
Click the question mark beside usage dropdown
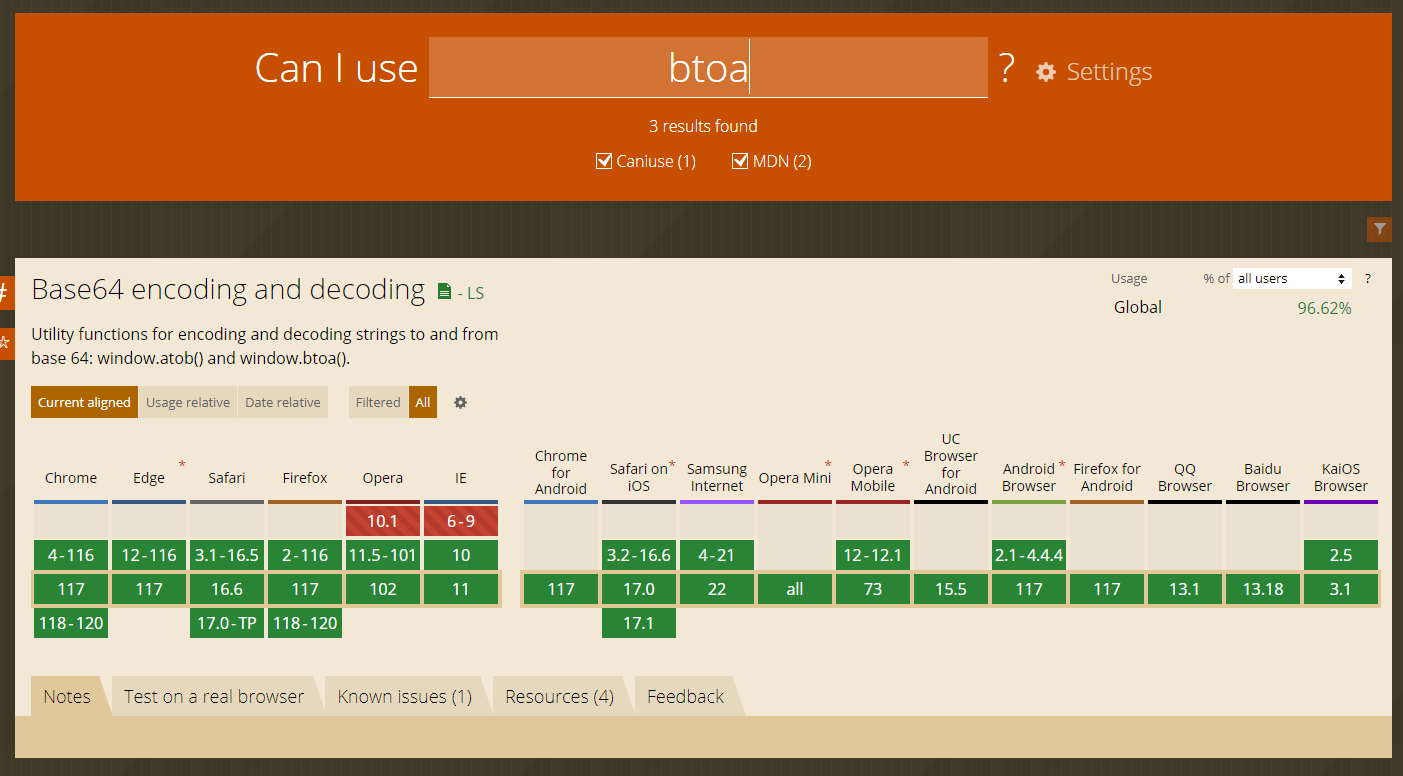coord(1368,279)
